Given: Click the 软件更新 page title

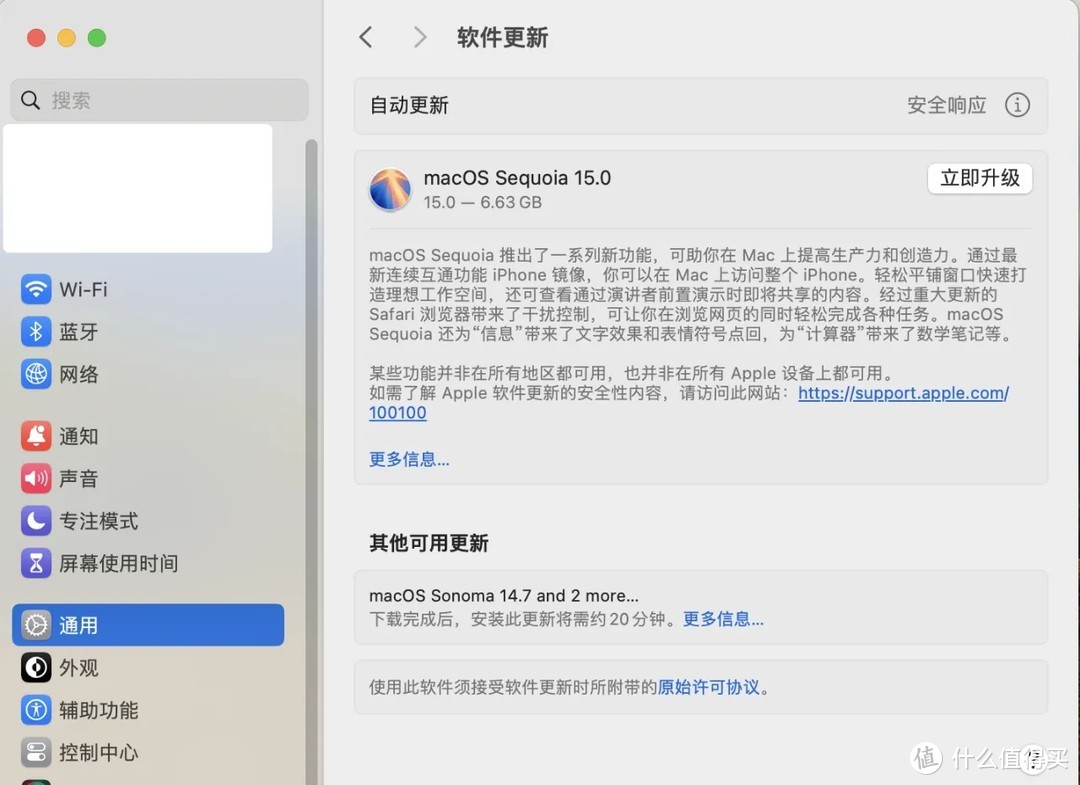Looking at the screenshot, I should click(502, 37).
